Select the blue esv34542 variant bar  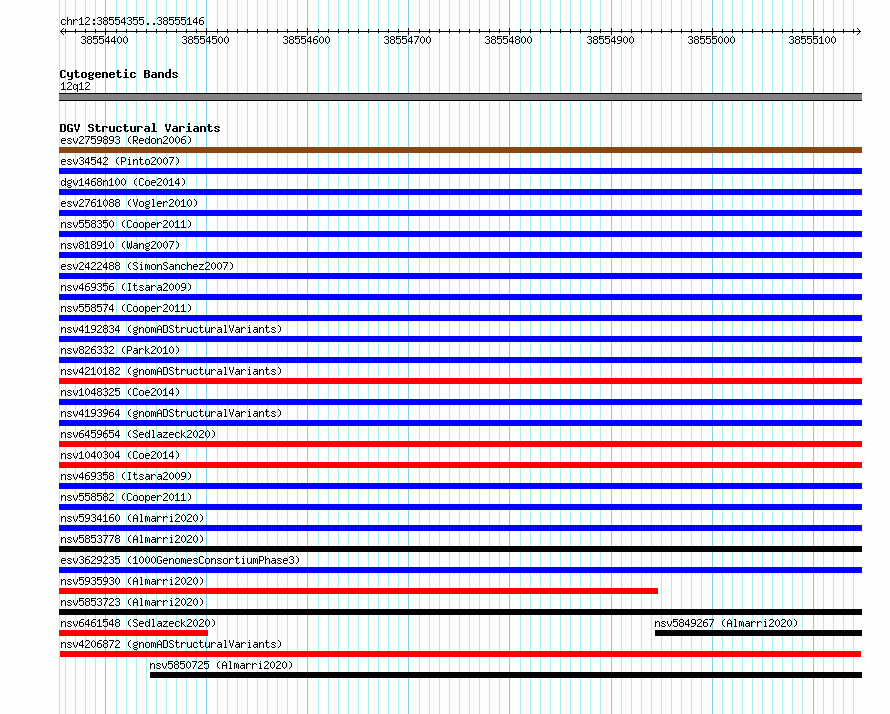pyautogui.click(x=460, y=171)
